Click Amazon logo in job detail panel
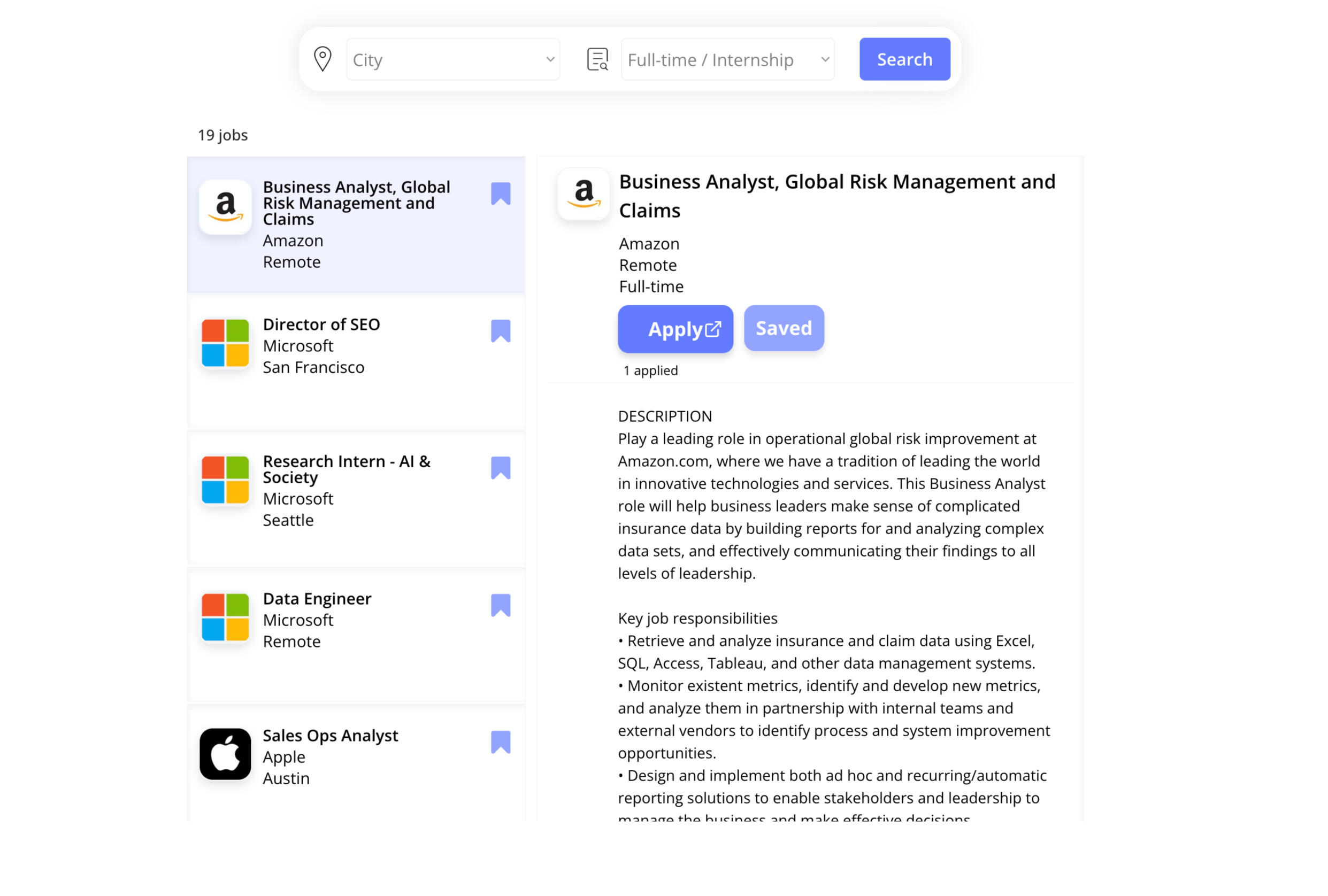The width and height of the screenshot is (1328, 896). 584,194
